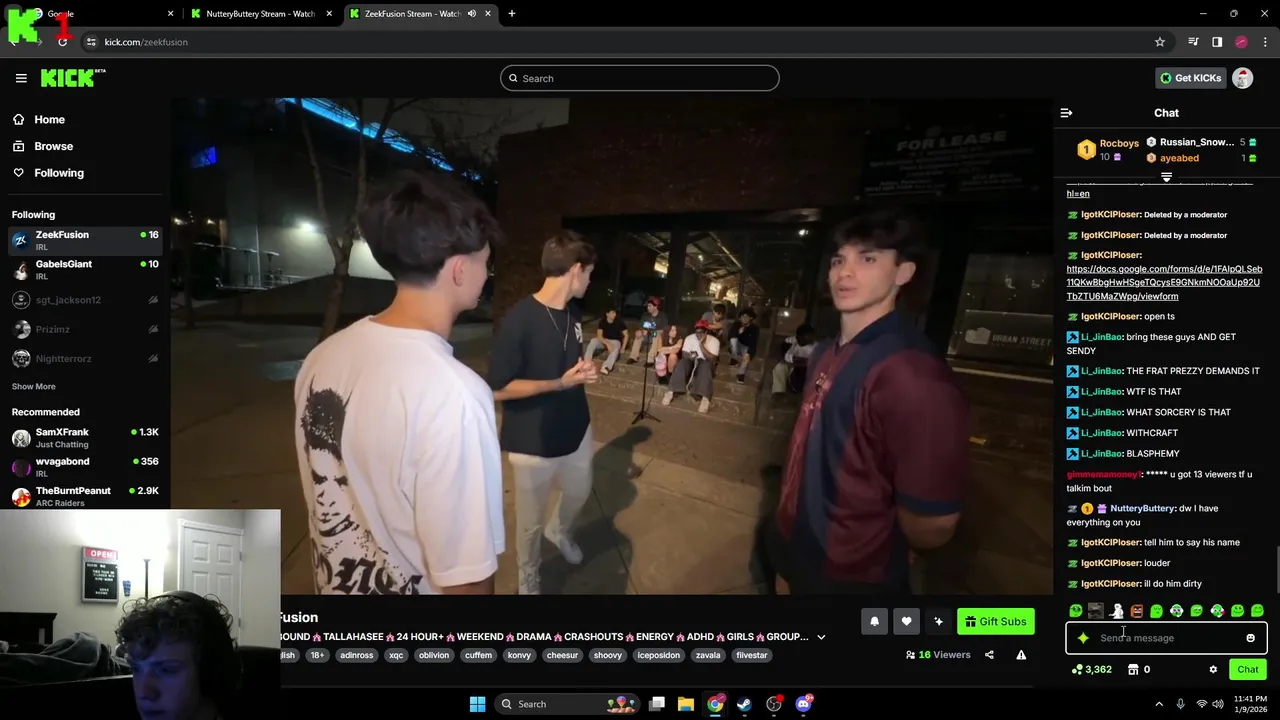Open the user profile avatar menu
Viewport: 1280px width, 720px height.
click(1243, 78)
